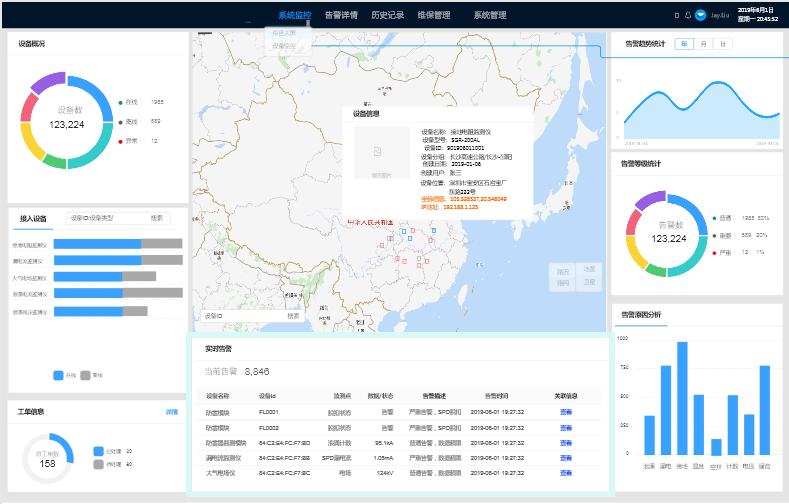Click the small square icon beside the bell

(x=677, y=15)
